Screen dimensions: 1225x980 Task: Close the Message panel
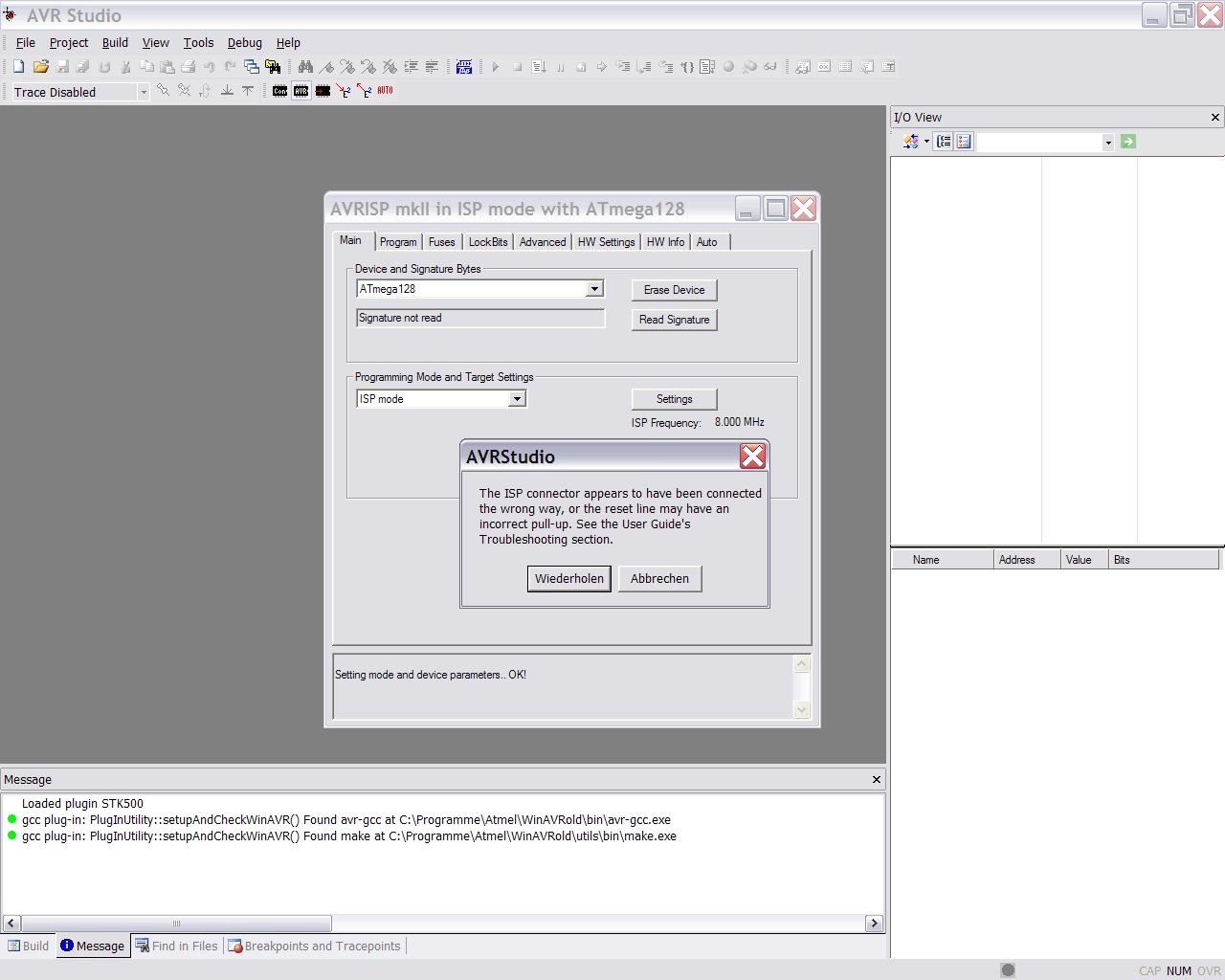pyautogui.click(x=876, y=780)
